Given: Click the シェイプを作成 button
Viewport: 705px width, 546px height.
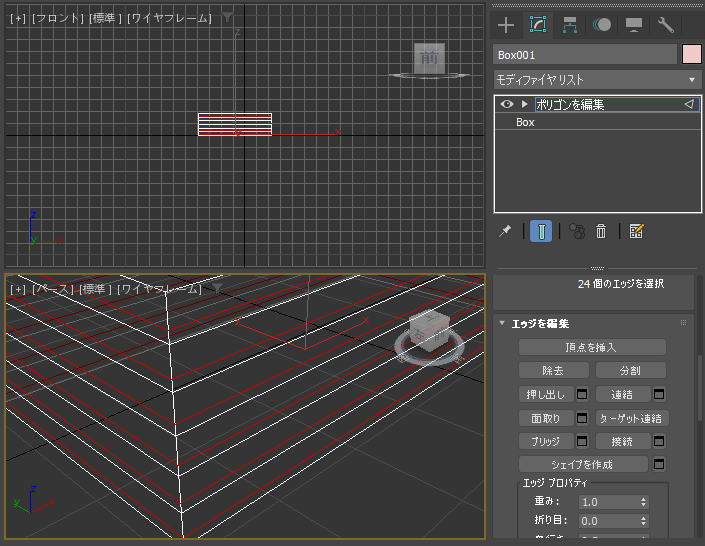Looking at the screenshot, I should pyautogui.click(x=583, y=464).
